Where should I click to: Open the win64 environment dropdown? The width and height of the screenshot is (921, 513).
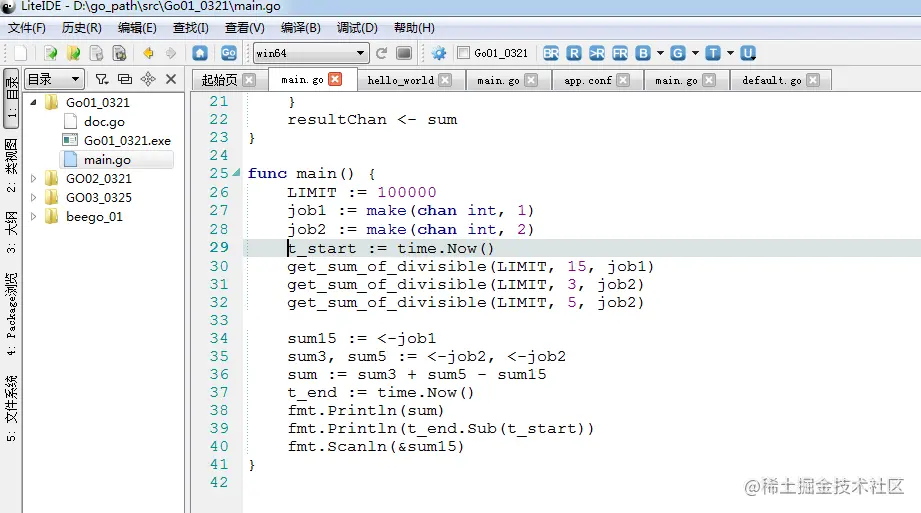pyautogui.click(x=311, y=53)
